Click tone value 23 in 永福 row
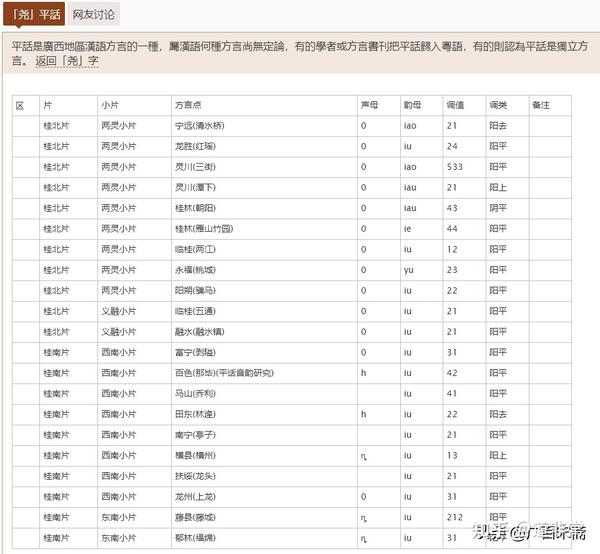 [x=452, y=270]
